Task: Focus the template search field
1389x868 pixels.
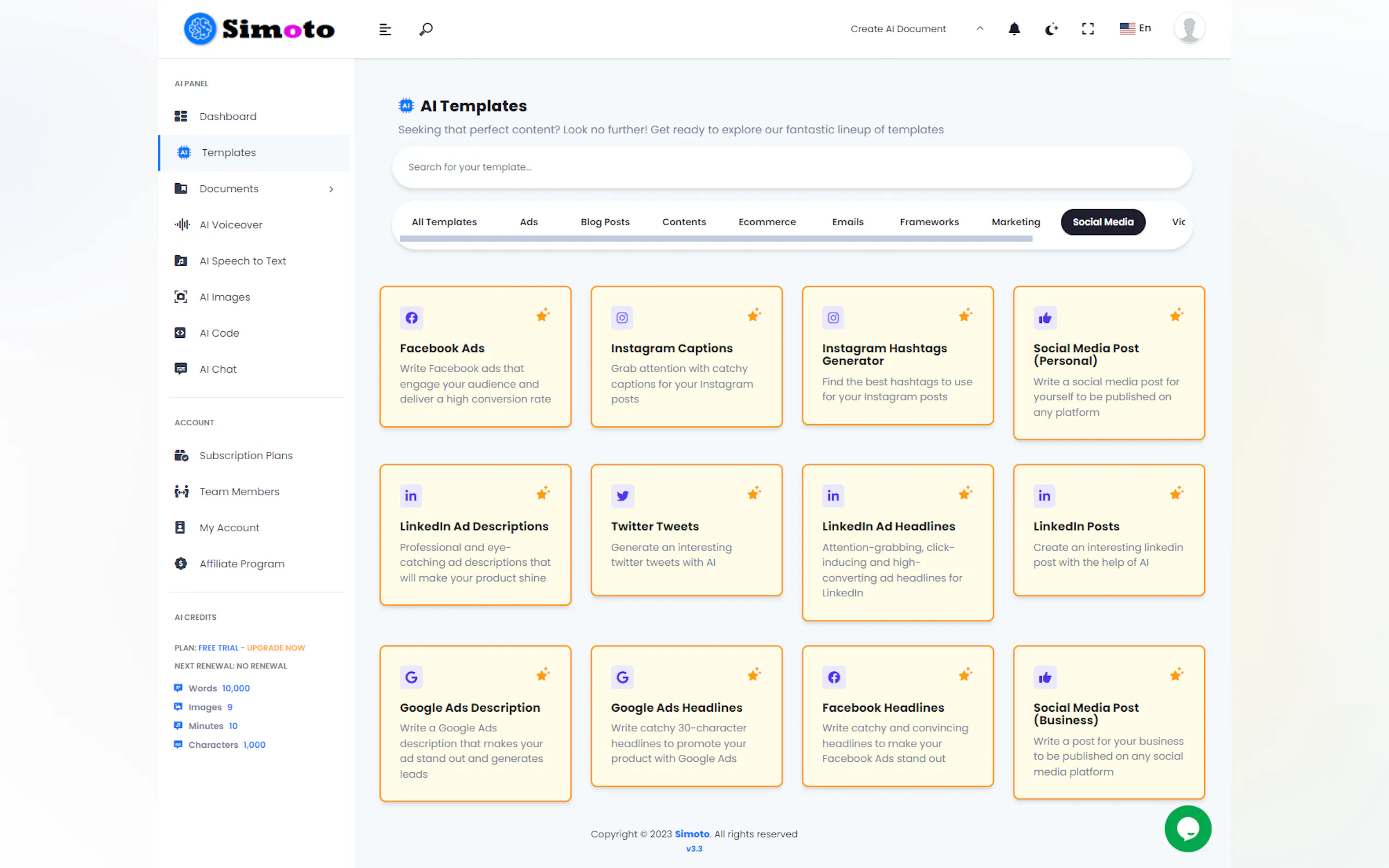Action: (x=791, y=167)
